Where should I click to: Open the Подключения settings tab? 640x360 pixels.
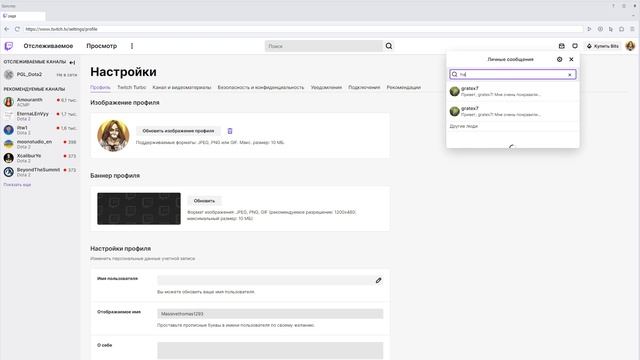tap(364, 87)
